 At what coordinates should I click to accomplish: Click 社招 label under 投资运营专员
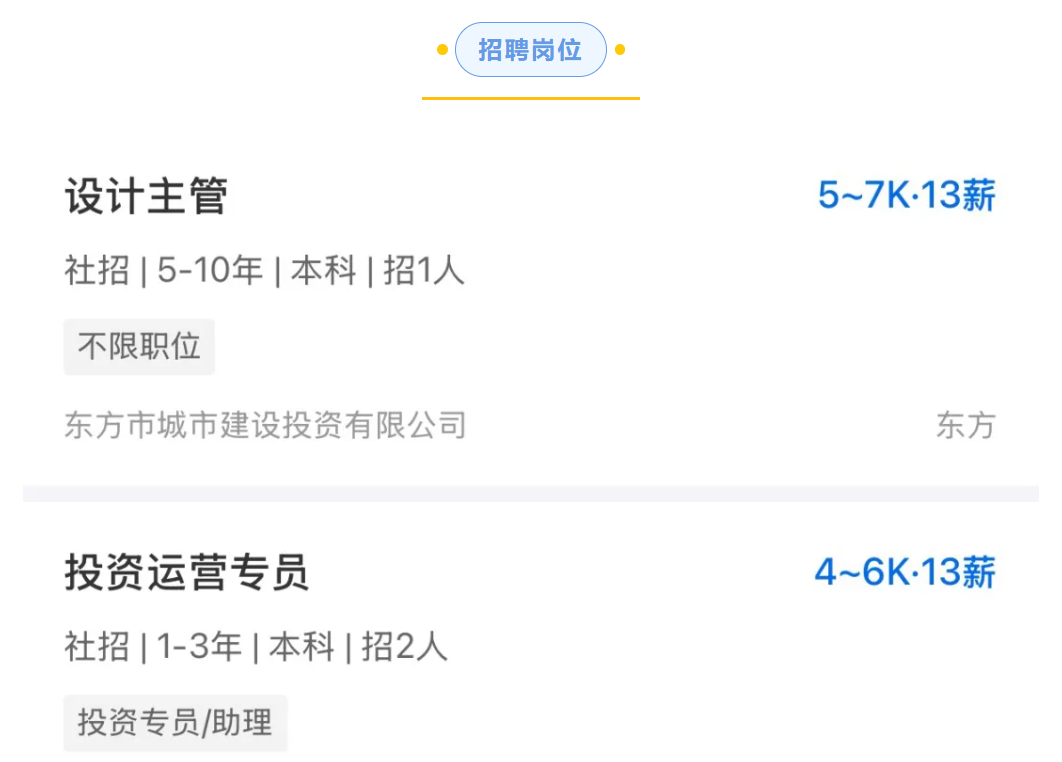[x=96, y=647]
